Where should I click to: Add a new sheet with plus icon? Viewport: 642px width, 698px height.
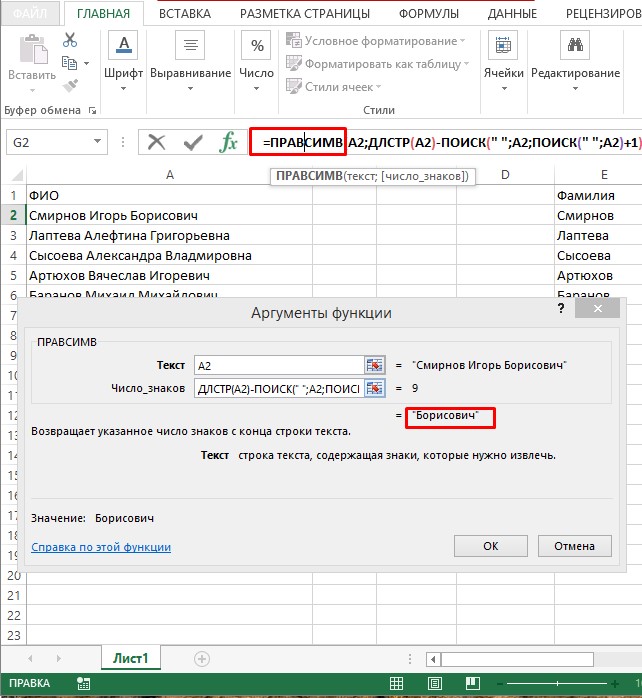click(202, 658)
